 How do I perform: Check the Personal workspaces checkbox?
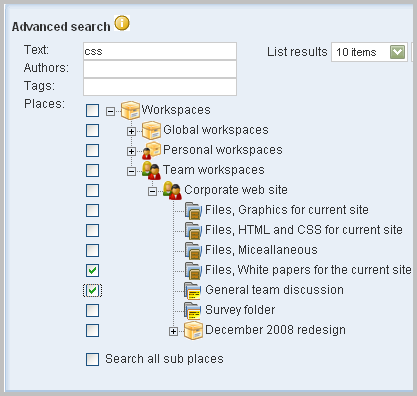[x=92, y=150]
